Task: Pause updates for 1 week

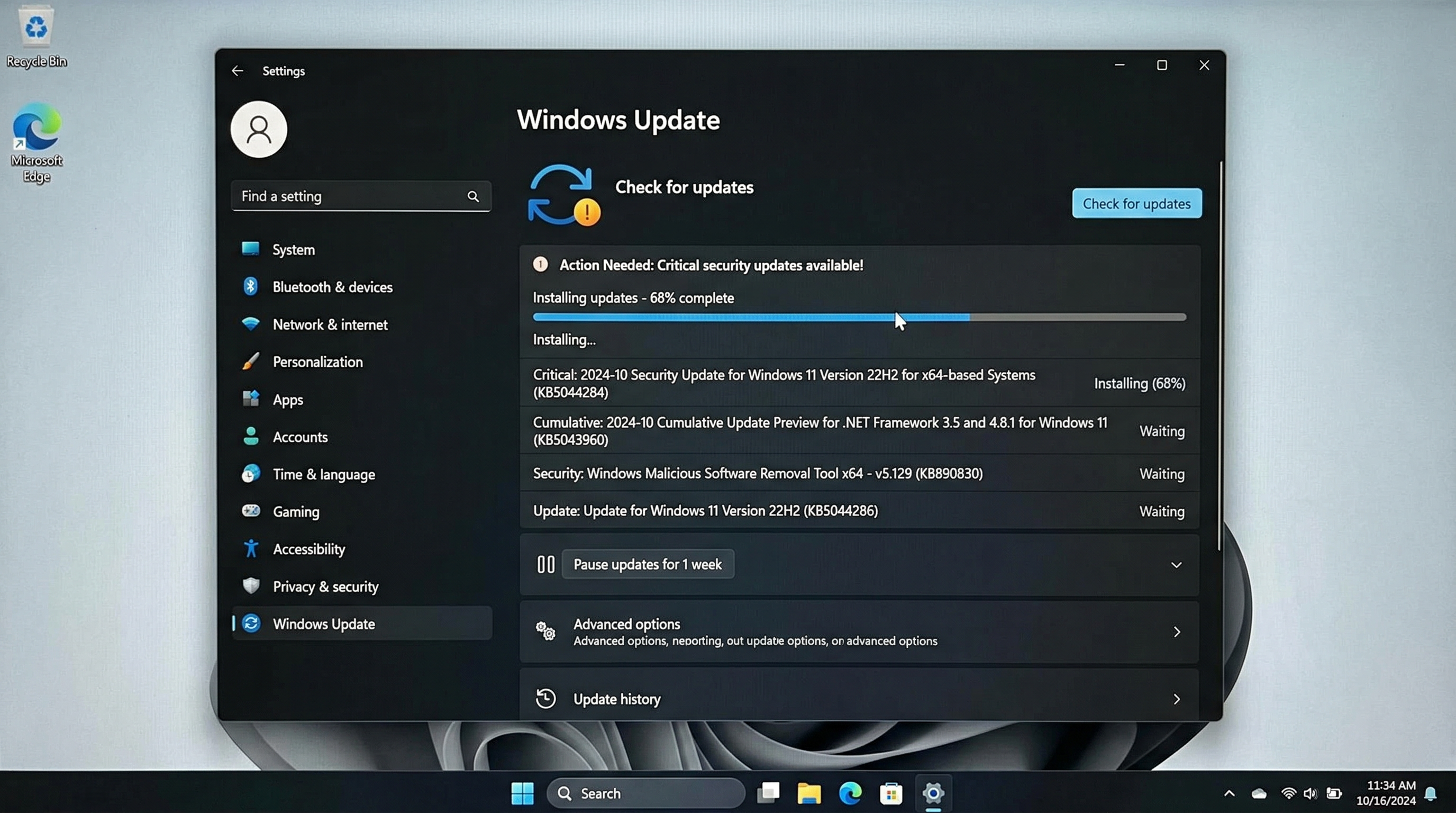Action: (648, 564)
